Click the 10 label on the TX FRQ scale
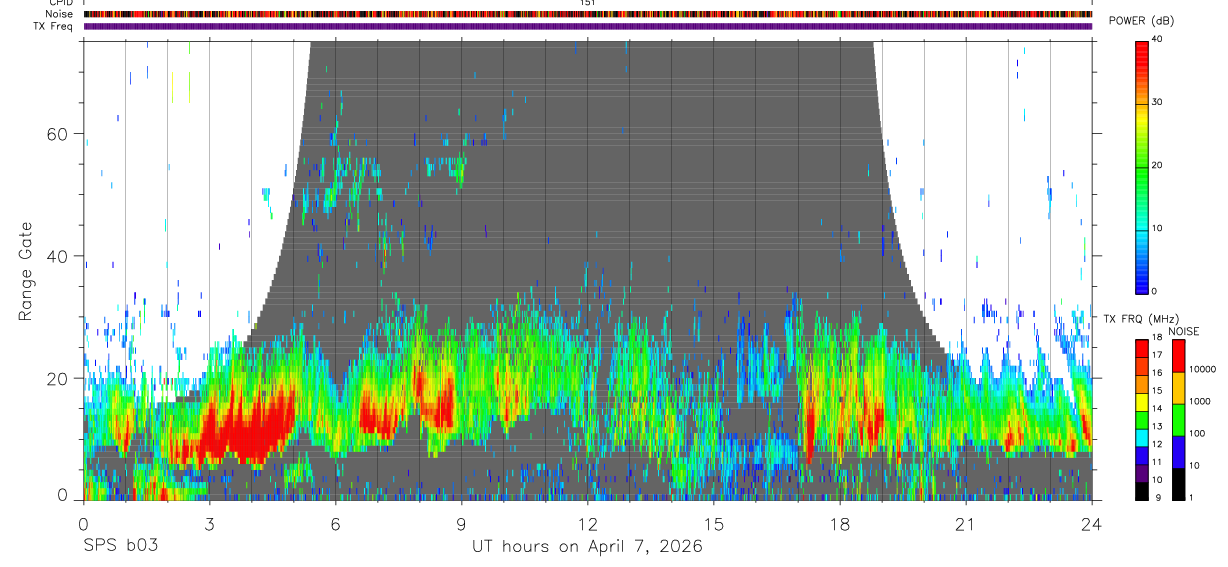This screenshot has height=567, width=1228. pyautogui.click(x=1157, y=480)
